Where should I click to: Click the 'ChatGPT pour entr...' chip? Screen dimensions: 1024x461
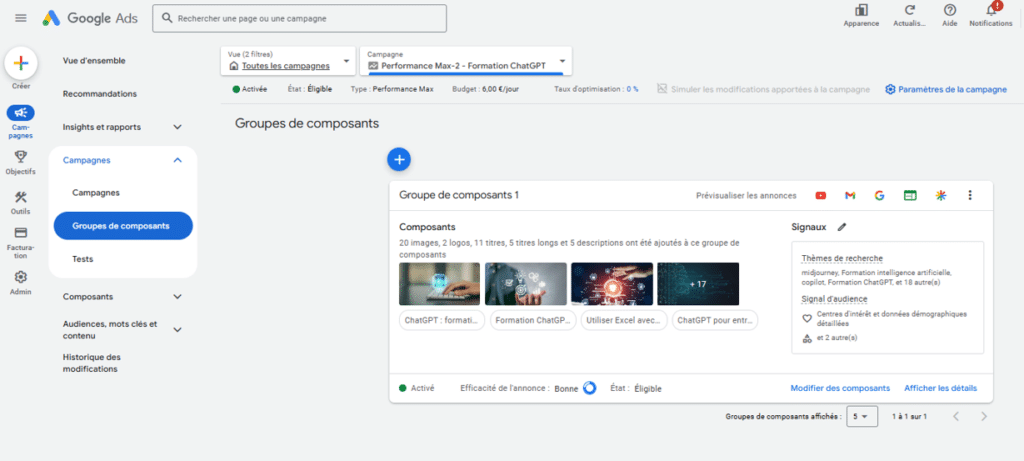coord(715,321)
